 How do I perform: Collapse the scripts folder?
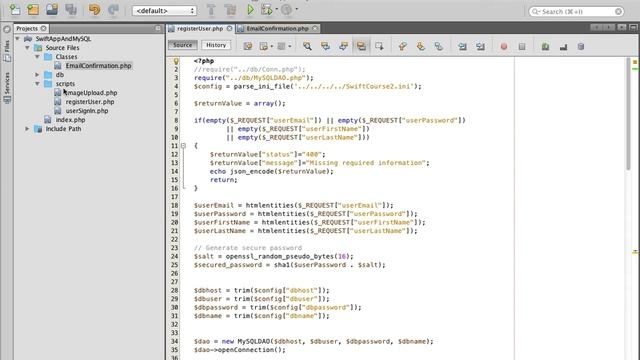point(37,84)
